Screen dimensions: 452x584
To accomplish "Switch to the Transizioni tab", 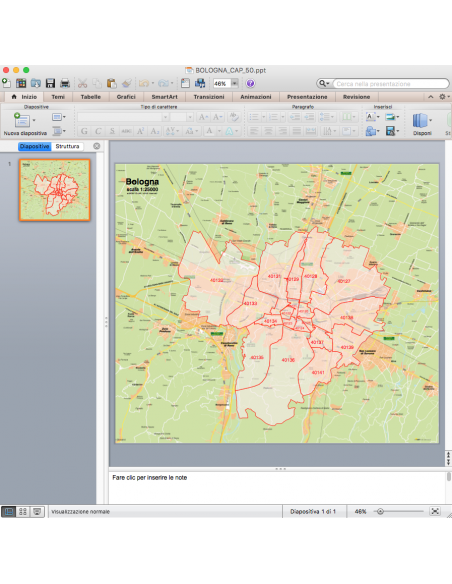I will 209,97.
